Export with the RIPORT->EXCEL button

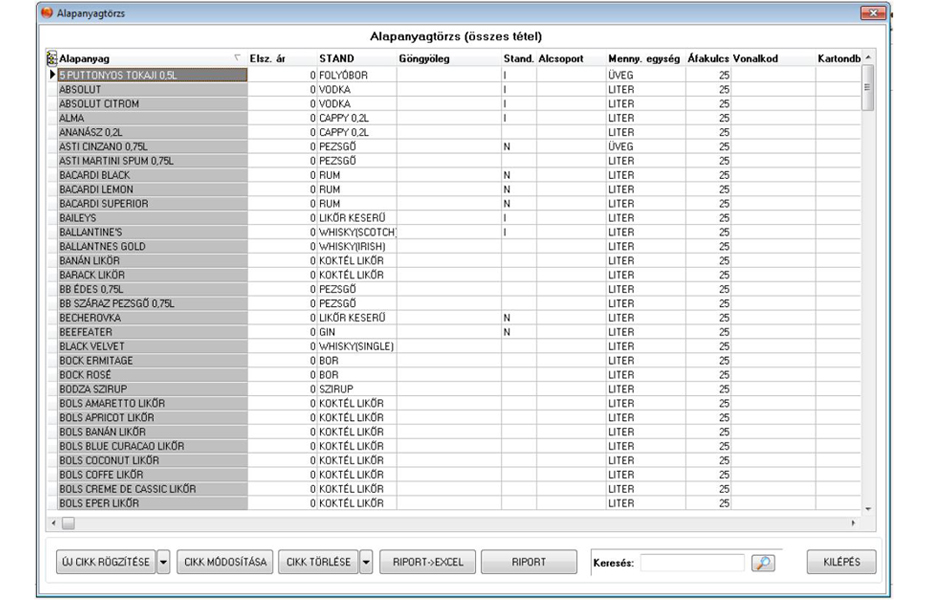point(427,562)
